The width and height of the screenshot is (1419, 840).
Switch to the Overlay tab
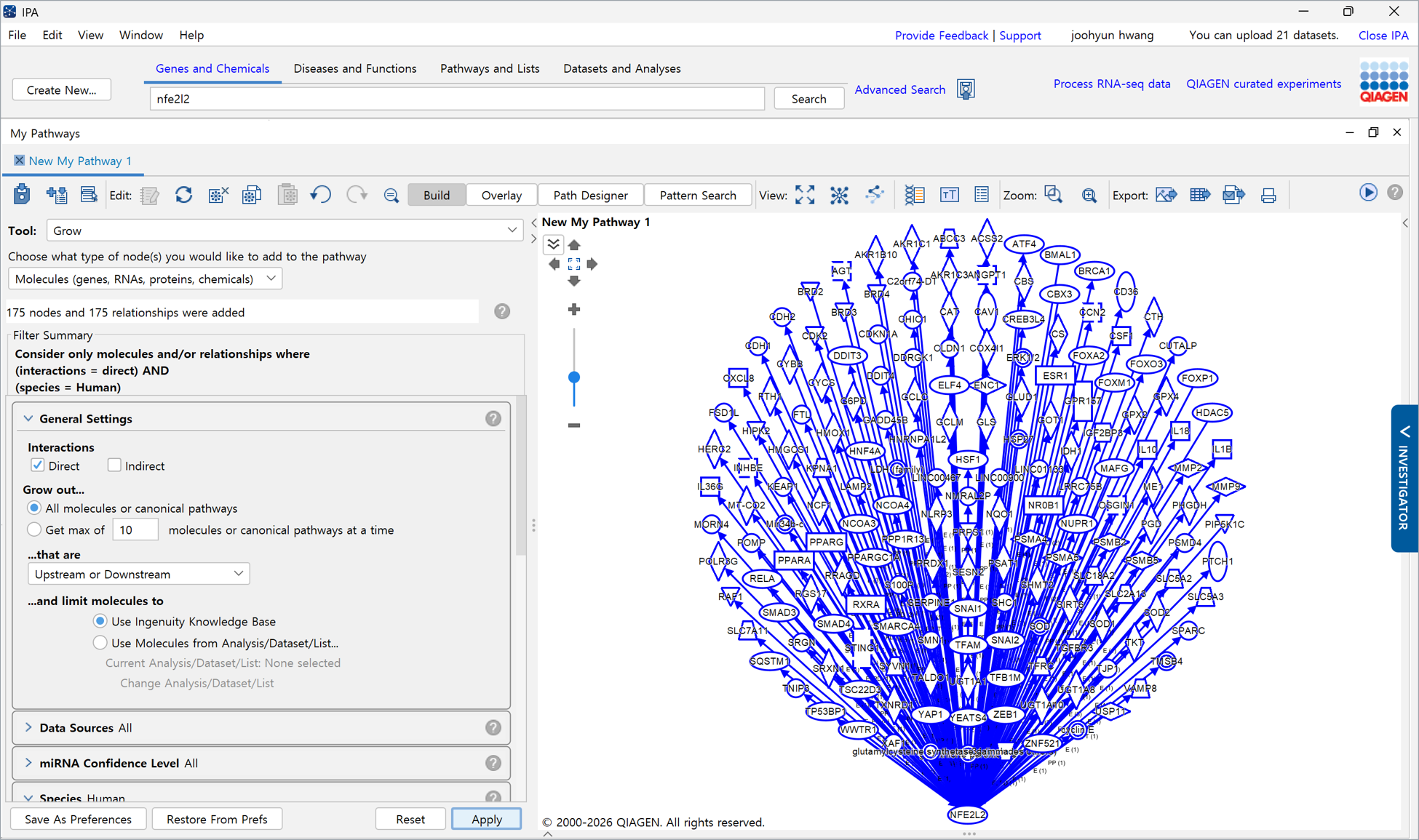[501, 195]
